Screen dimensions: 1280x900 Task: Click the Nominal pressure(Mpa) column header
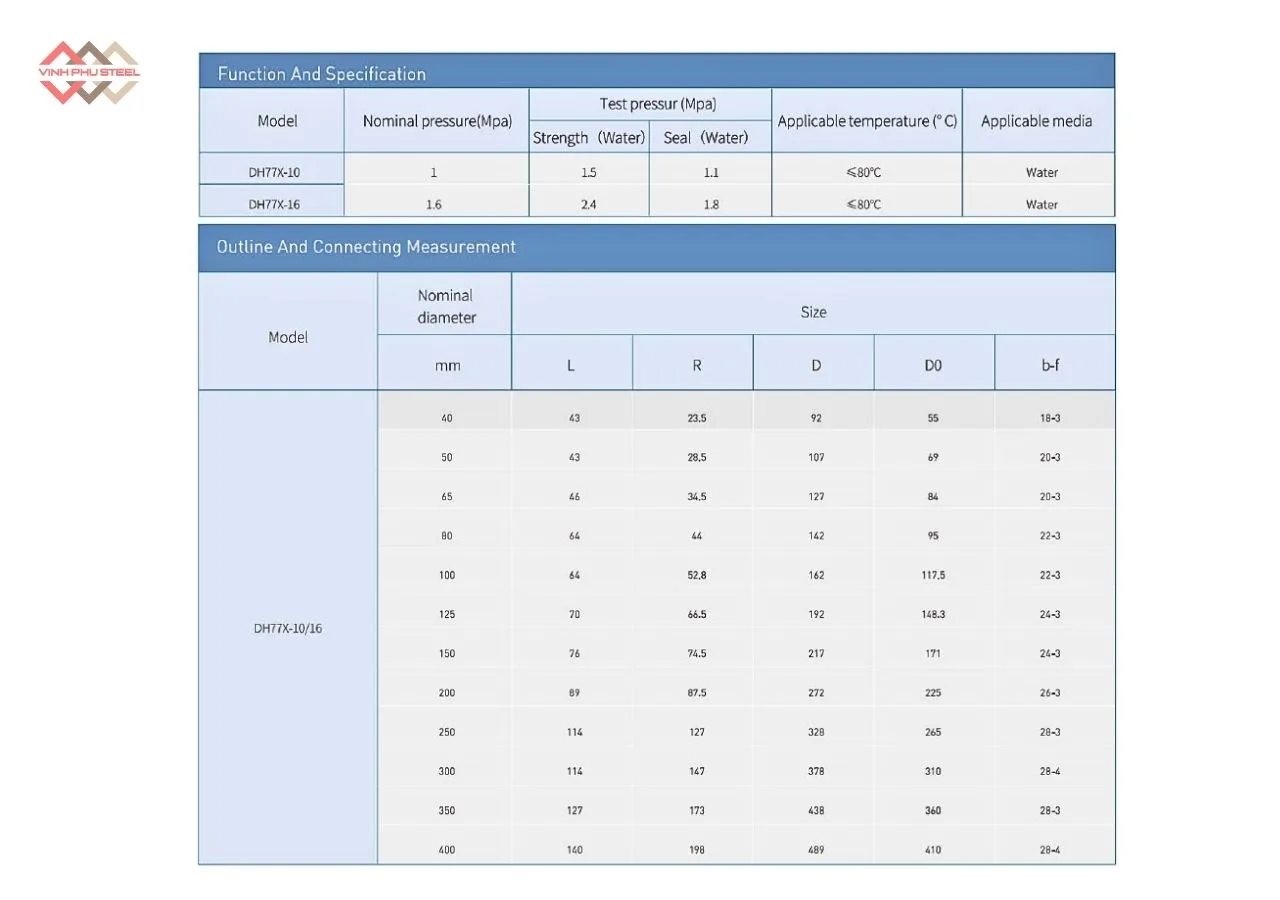pyautogui.click(x=437, y=121)
